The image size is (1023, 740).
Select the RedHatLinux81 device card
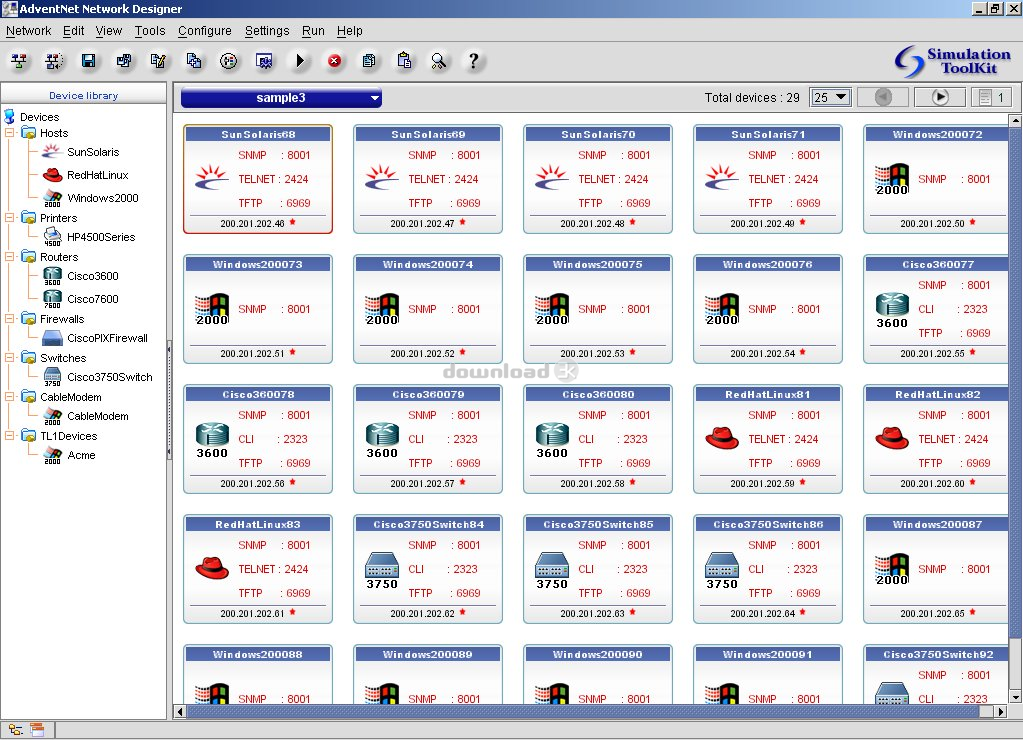coord(767,439)
